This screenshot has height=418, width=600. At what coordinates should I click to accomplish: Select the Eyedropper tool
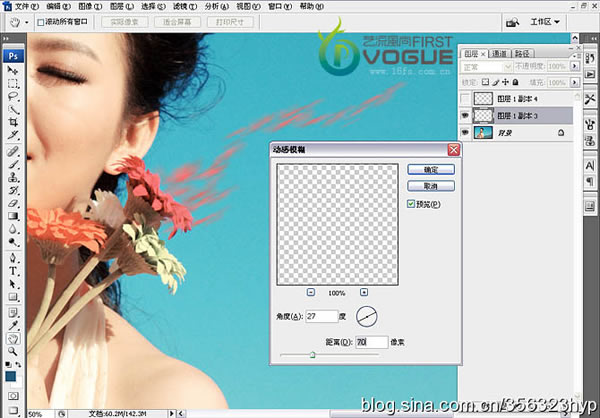tap(13, 325)
